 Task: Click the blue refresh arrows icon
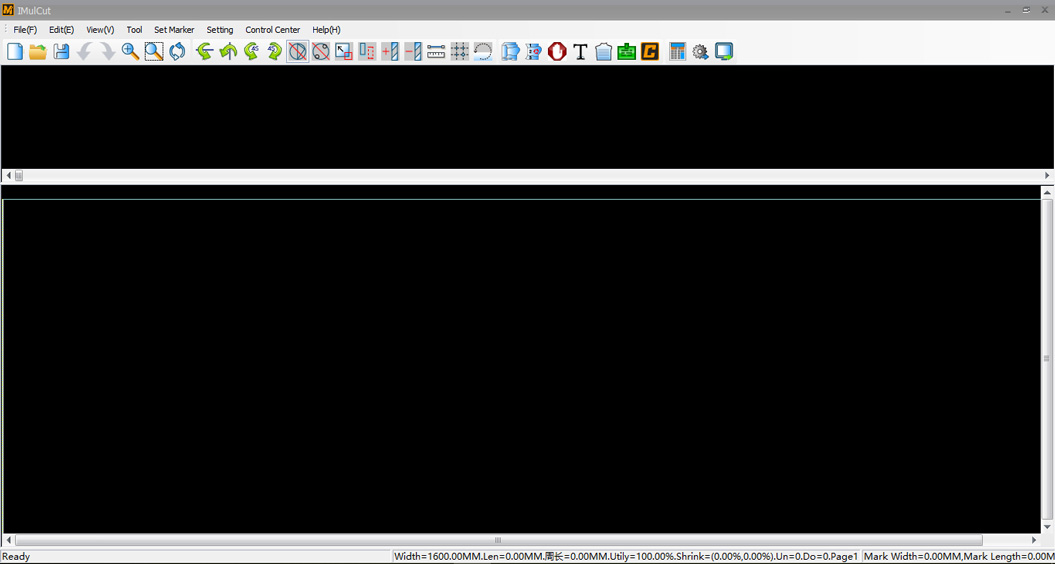pos(177,52)
